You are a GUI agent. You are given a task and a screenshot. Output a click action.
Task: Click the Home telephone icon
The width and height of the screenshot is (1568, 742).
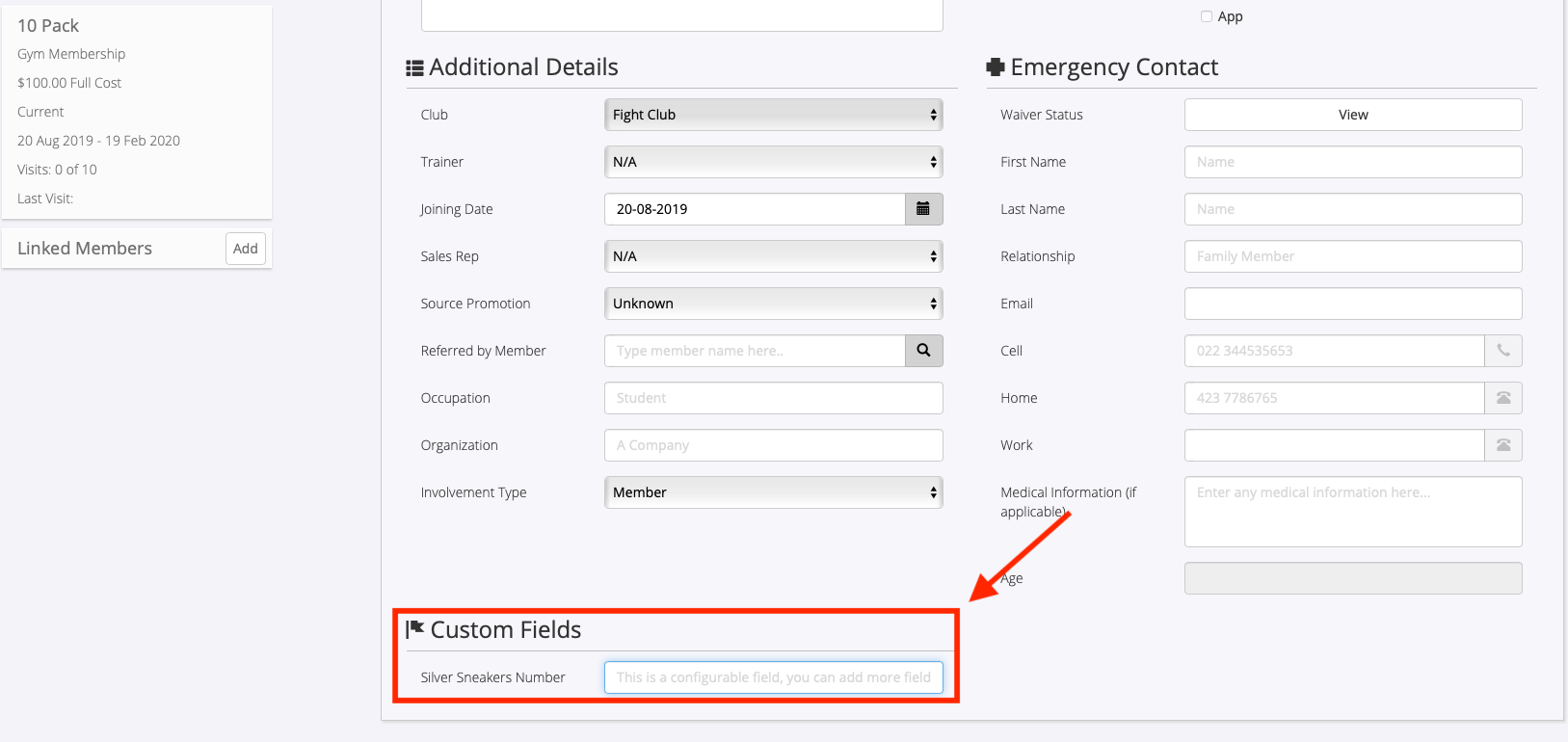[1503, 398]
